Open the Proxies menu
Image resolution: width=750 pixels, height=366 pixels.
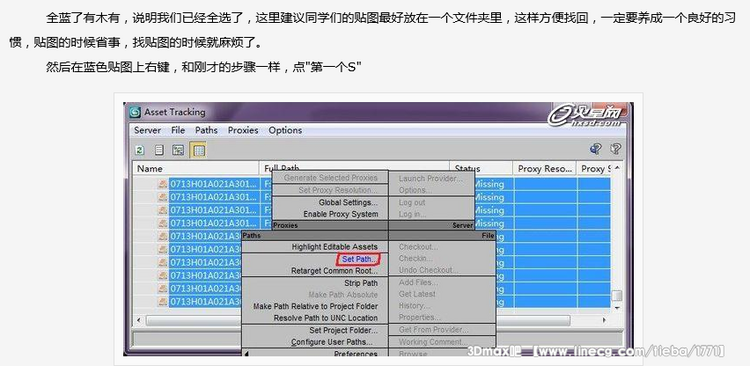[243, 130]
